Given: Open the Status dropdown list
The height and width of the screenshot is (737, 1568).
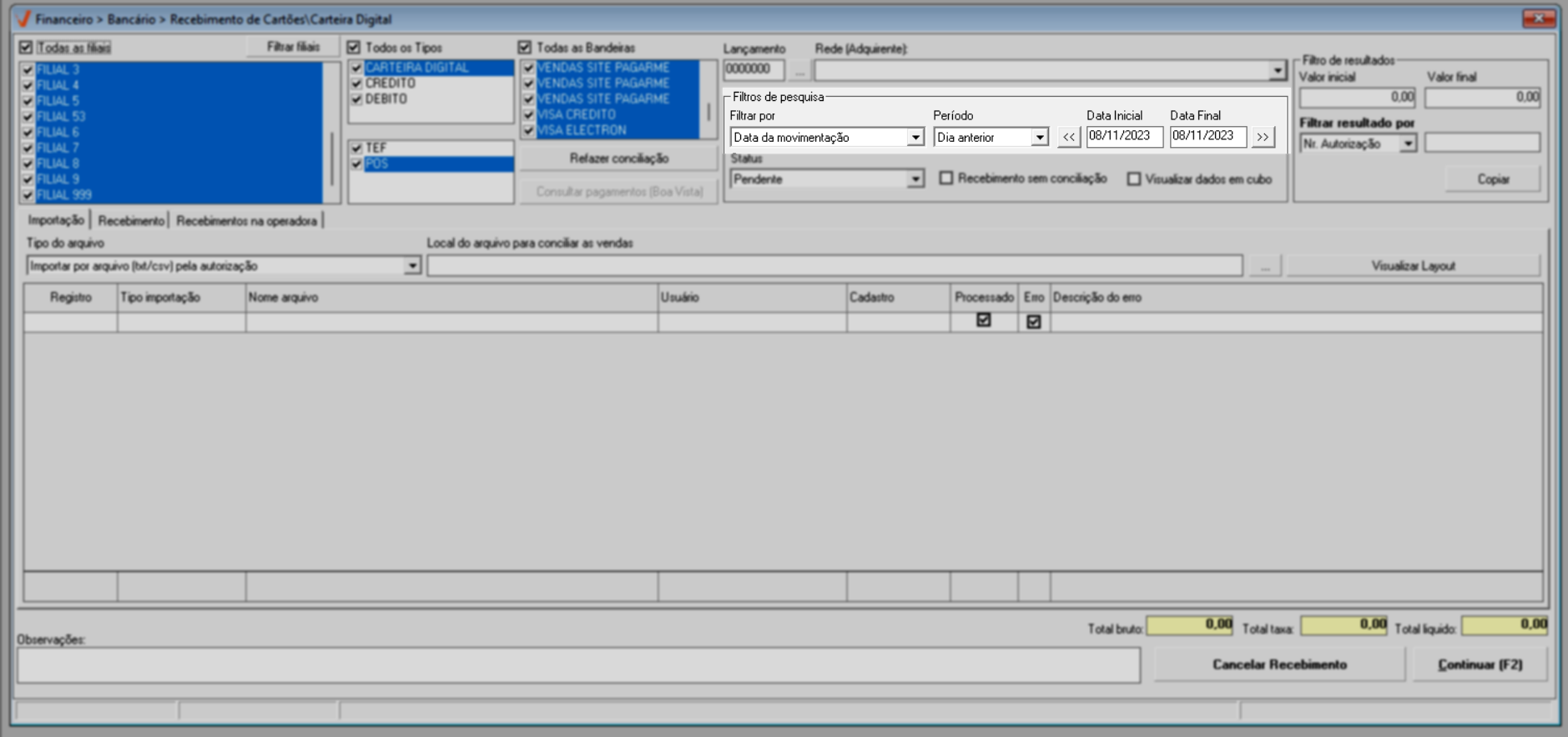Looking at the screenshot, I should click(x=915, y=179).
